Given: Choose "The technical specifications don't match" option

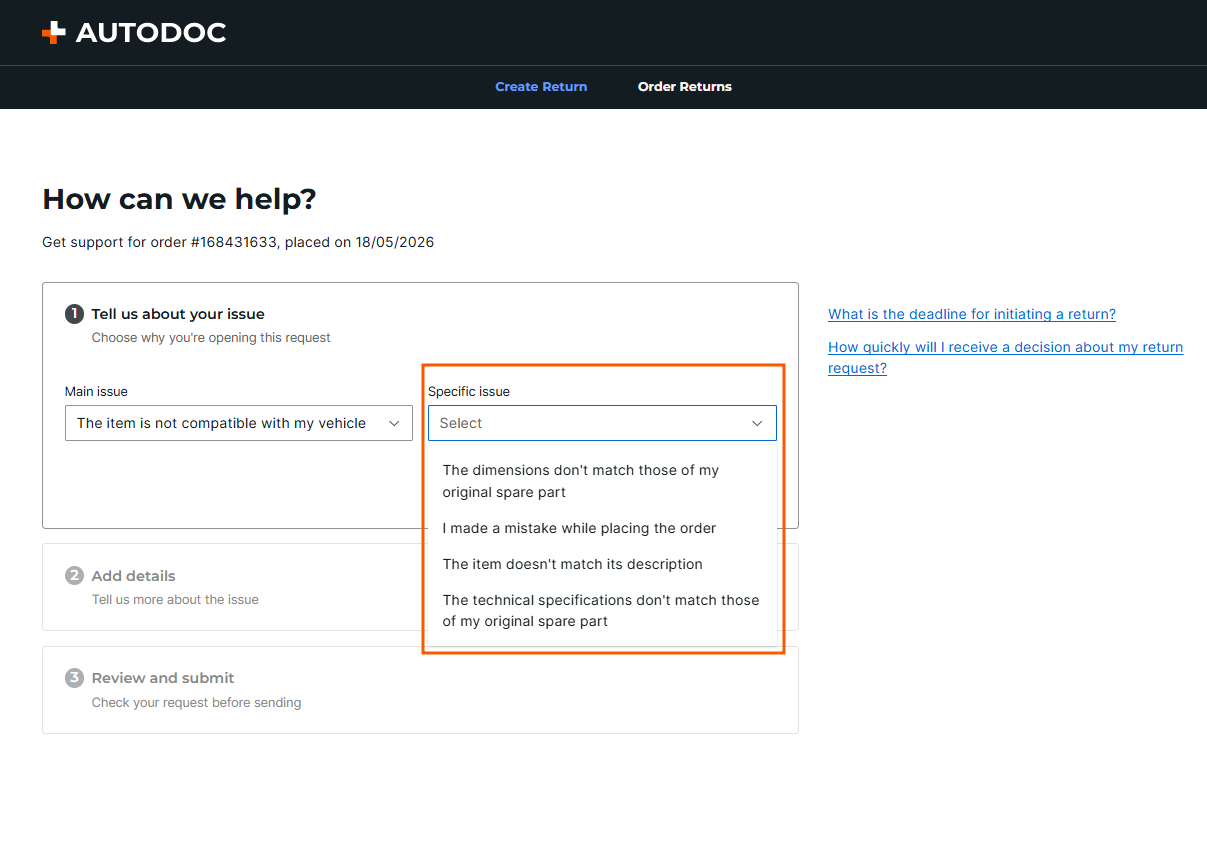Looking at the screenshot, I should point(602,610).
